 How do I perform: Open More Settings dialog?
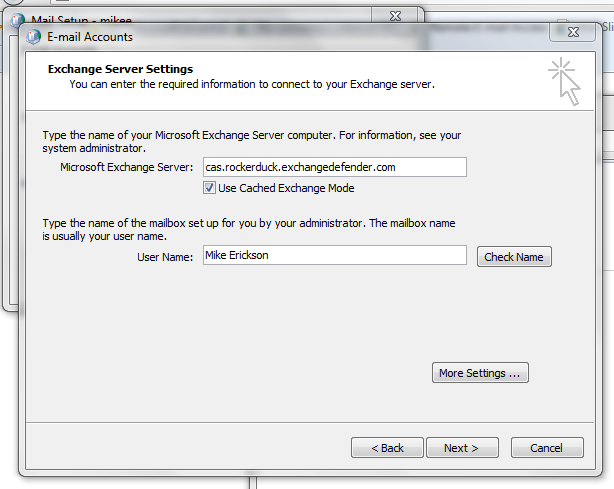pyautogui.click(x=480, y=373)
